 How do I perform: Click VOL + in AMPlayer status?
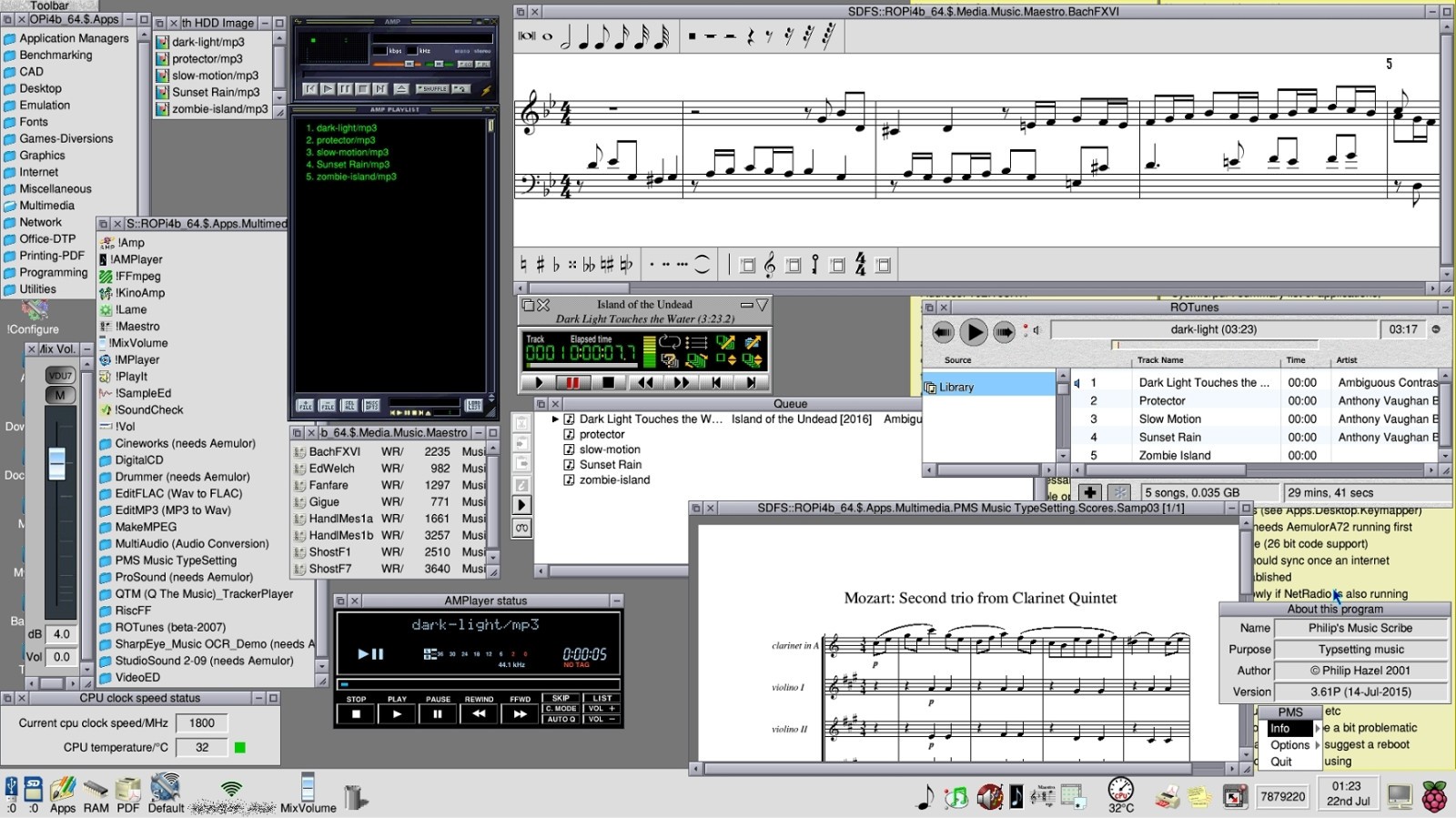point(602,709)
